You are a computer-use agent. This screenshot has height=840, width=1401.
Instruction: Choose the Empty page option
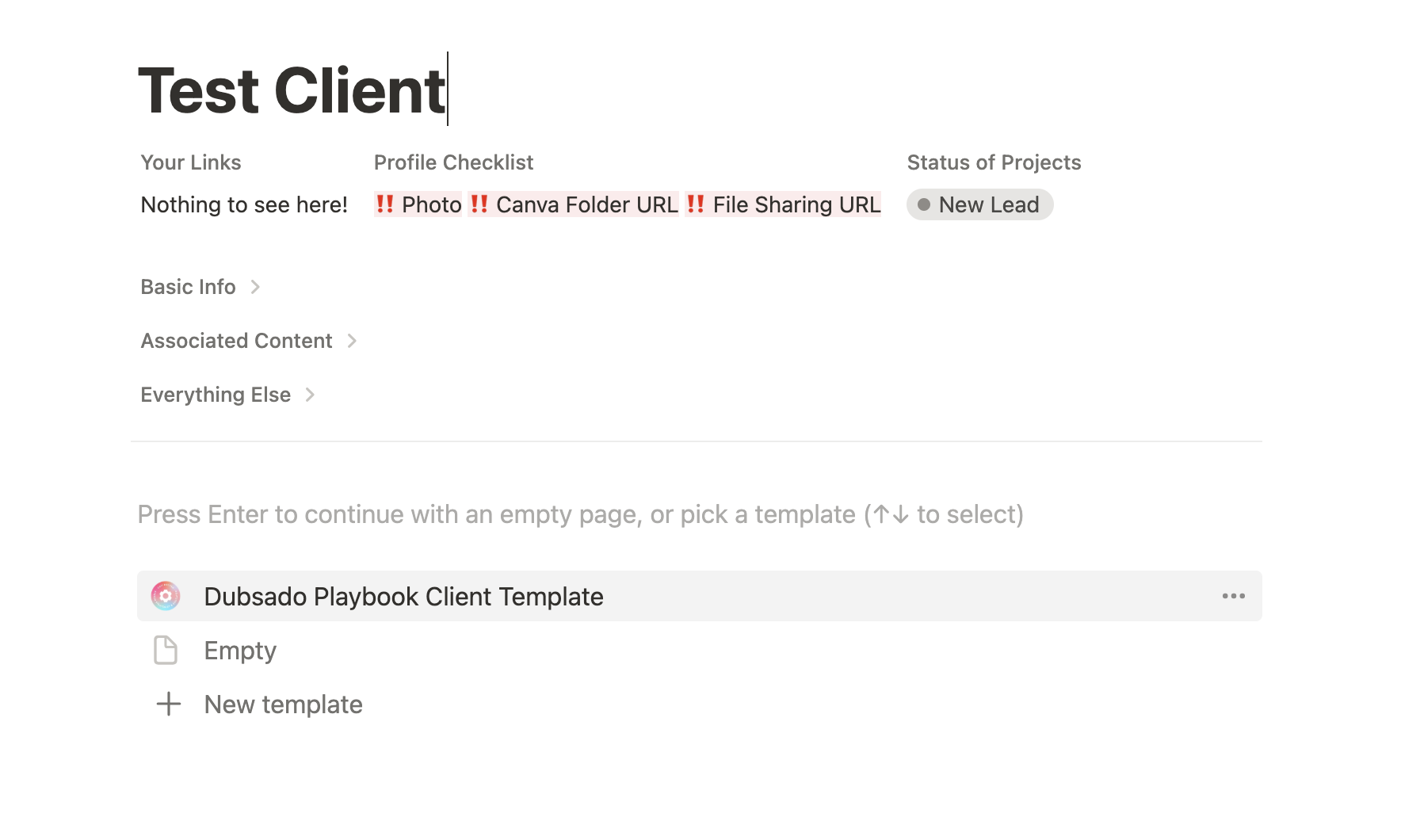click(240, 651)
